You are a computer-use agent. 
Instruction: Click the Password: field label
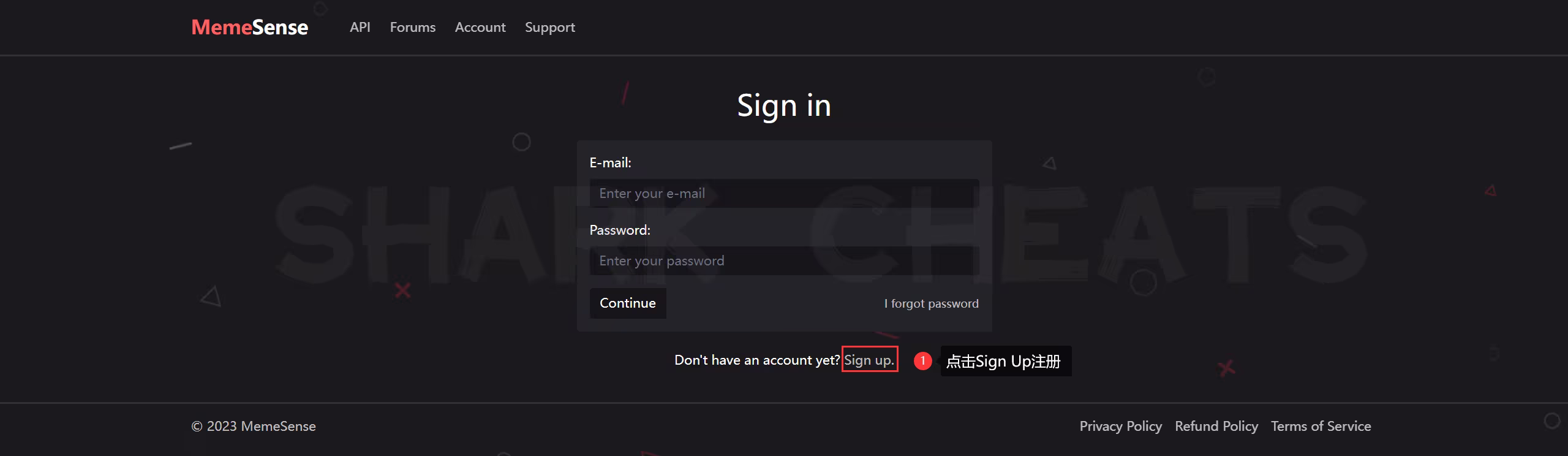click(620, 230)
